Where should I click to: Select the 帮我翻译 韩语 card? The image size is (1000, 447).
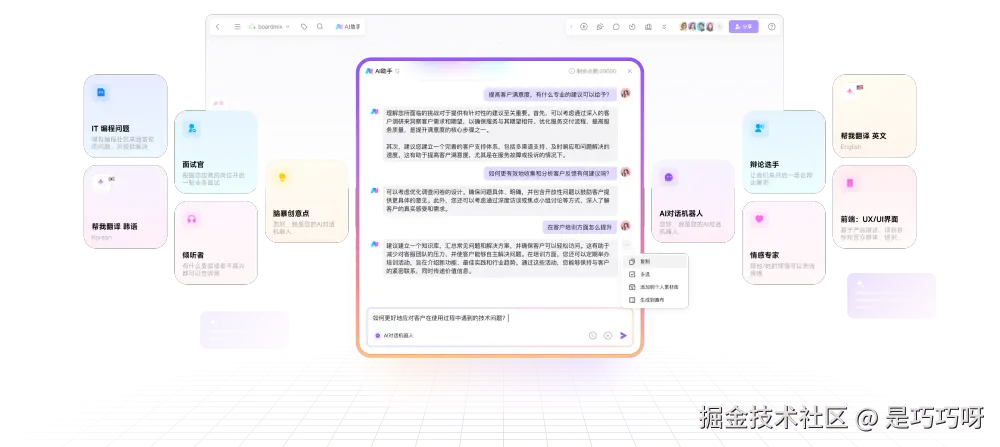[126, 207]
